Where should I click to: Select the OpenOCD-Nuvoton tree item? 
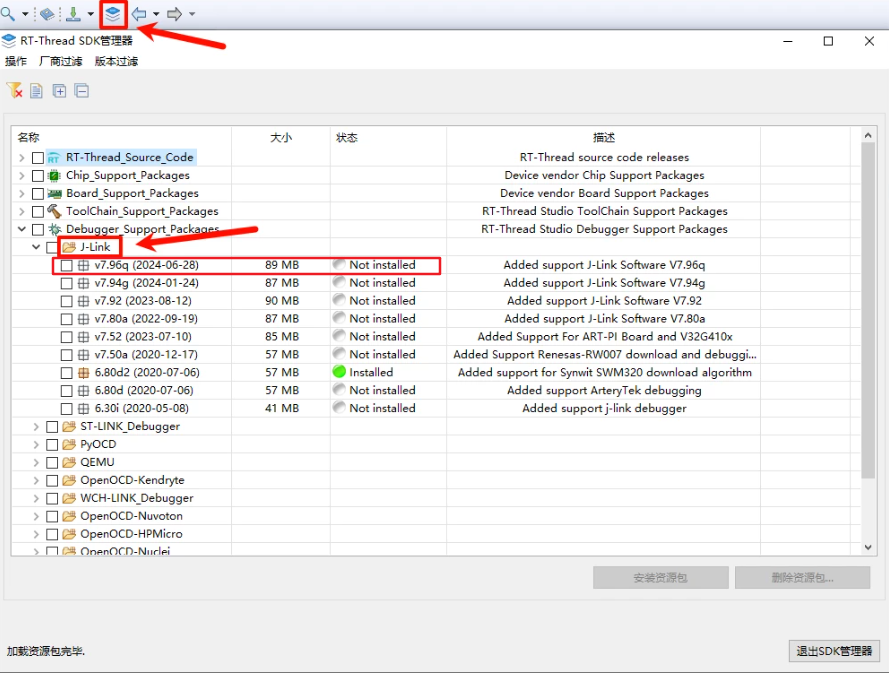point(131,517)
